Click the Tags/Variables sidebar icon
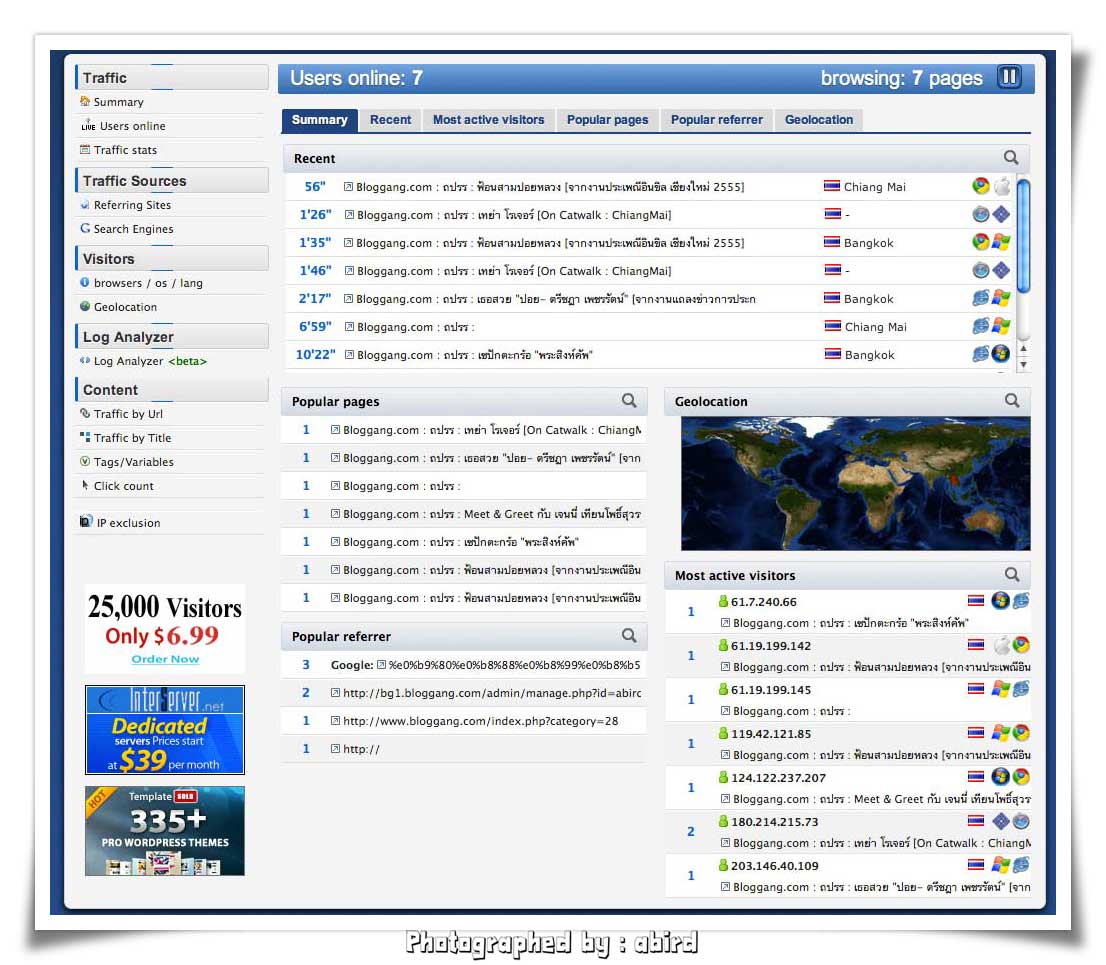 click(x=85, y=461)
